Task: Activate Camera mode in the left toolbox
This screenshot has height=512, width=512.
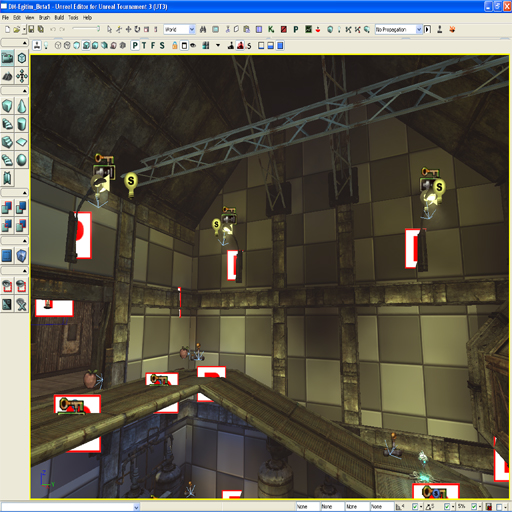Action: pyautogui.click(x=7, y=58)
